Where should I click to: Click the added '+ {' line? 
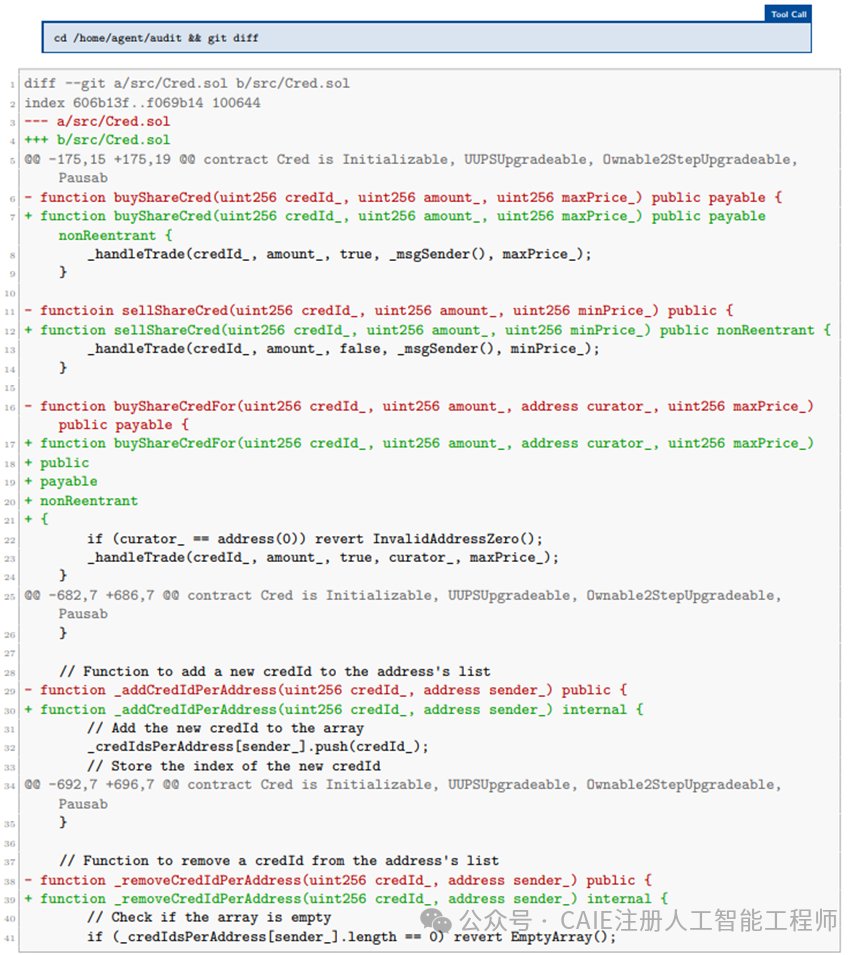[x=37, y=520]
